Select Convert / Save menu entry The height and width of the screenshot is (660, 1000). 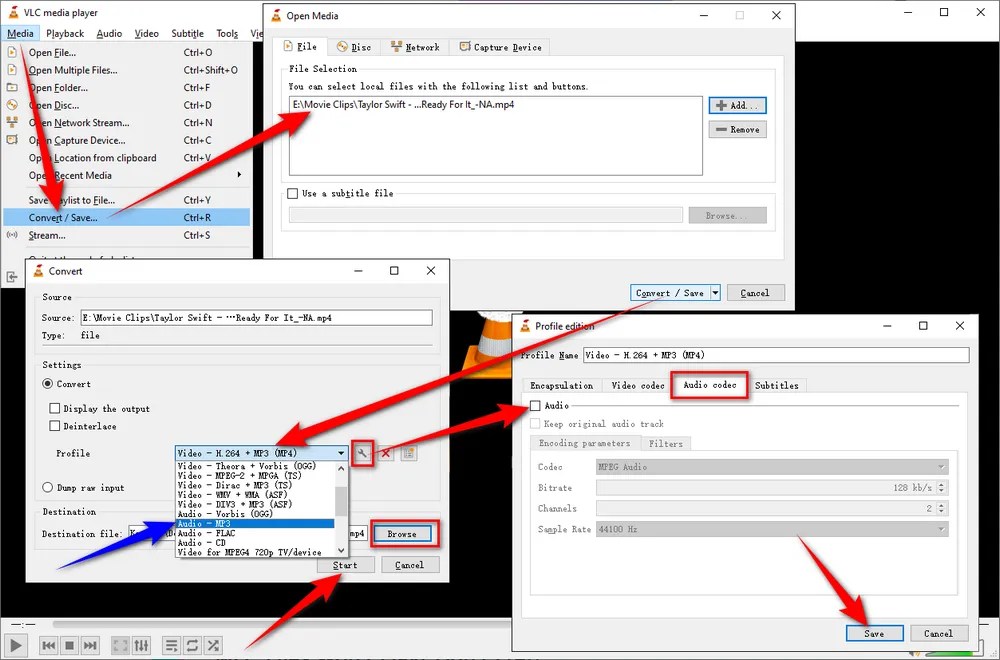coord(126,217)
